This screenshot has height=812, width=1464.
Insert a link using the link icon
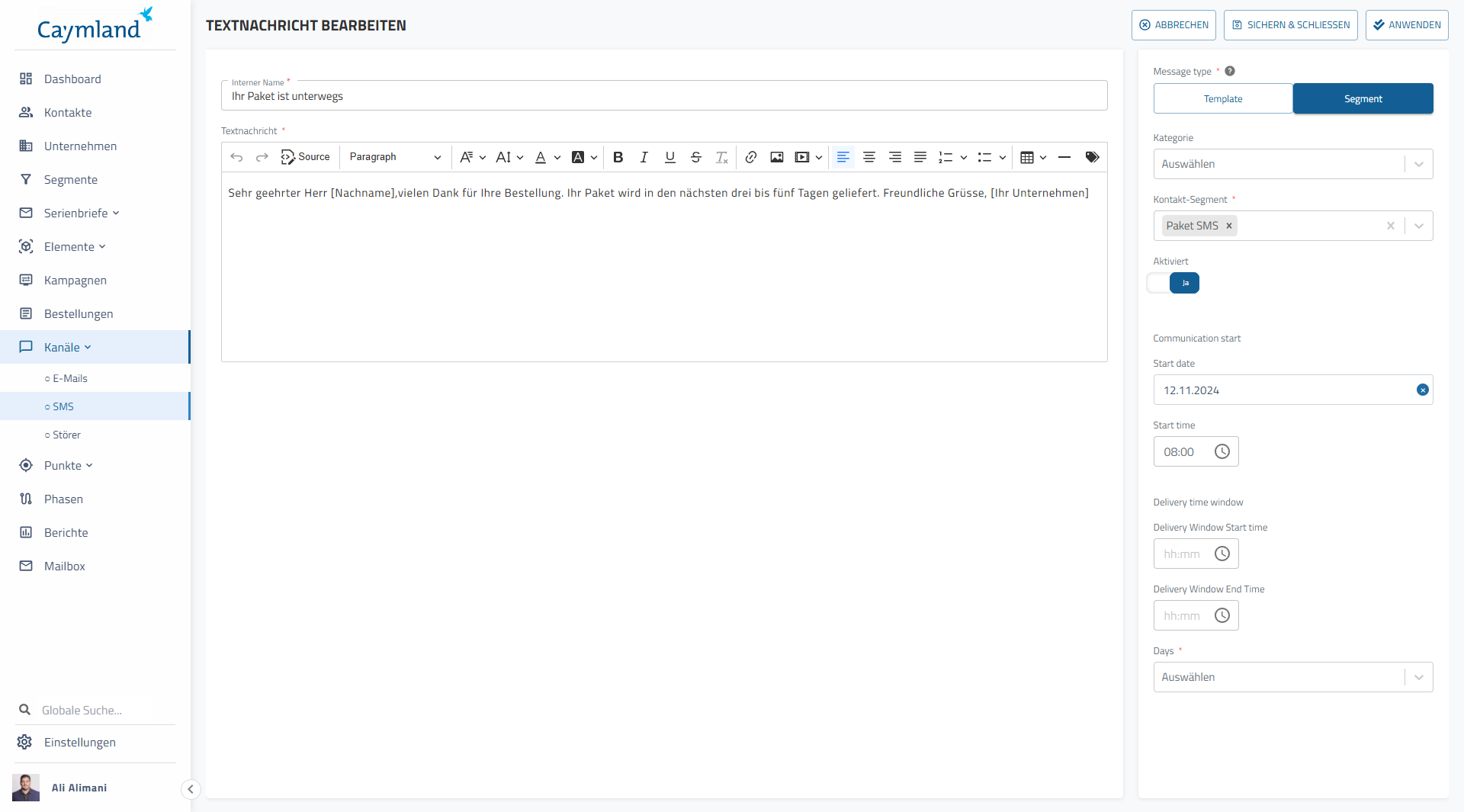coord(750,157)
